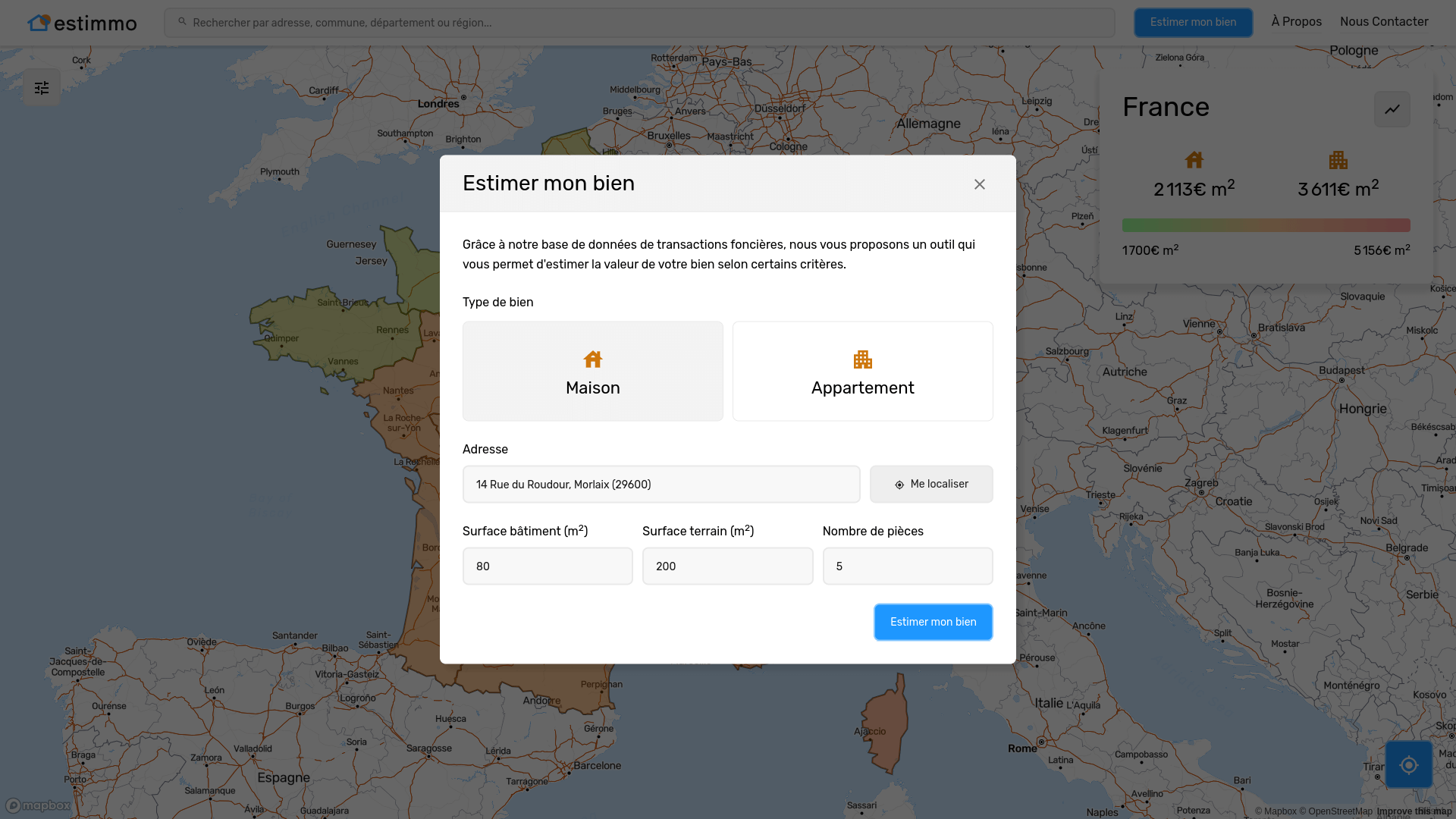Click header Estimer mon bien button
The image size is (1456, 819).
pyautogui.click(x=1192, y=22)
